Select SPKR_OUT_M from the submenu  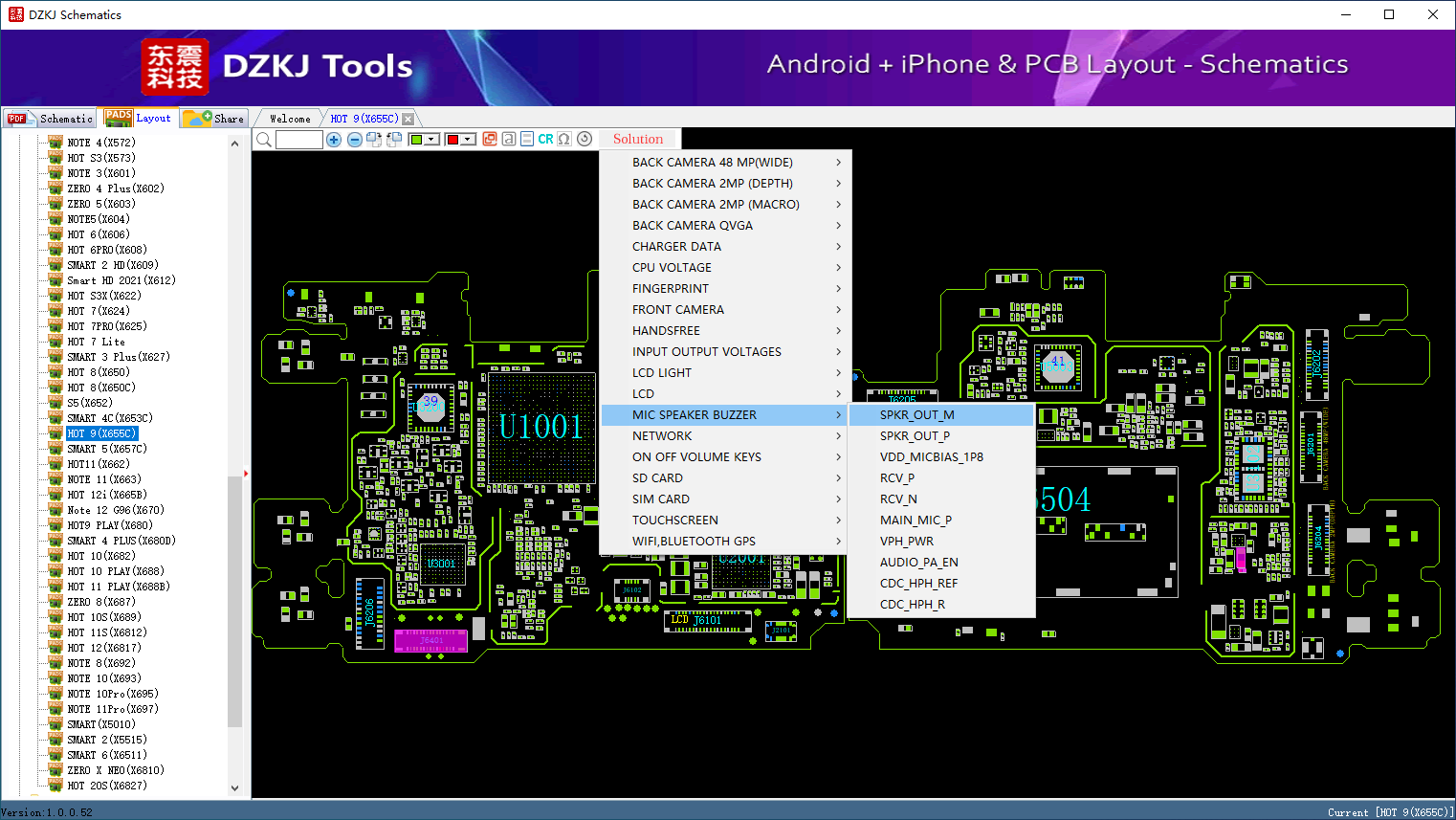tap(941, 415)
